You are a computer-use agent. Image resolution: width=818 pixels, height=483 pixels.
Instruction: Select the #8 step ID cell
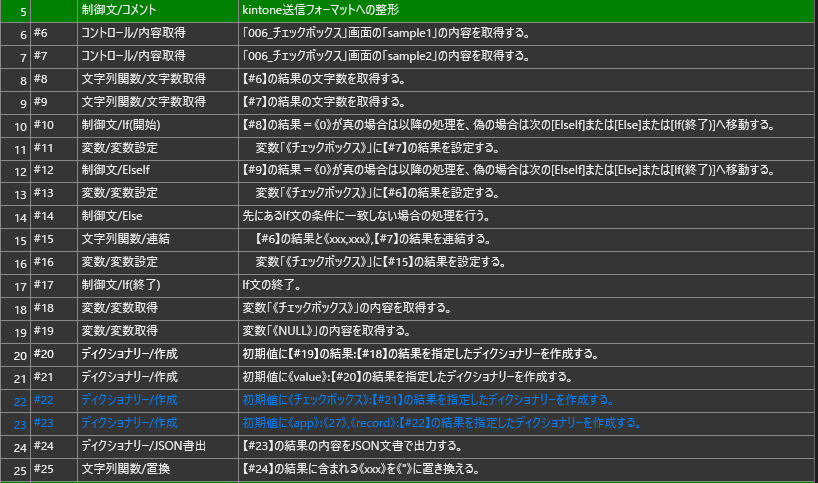pos(41,79)
